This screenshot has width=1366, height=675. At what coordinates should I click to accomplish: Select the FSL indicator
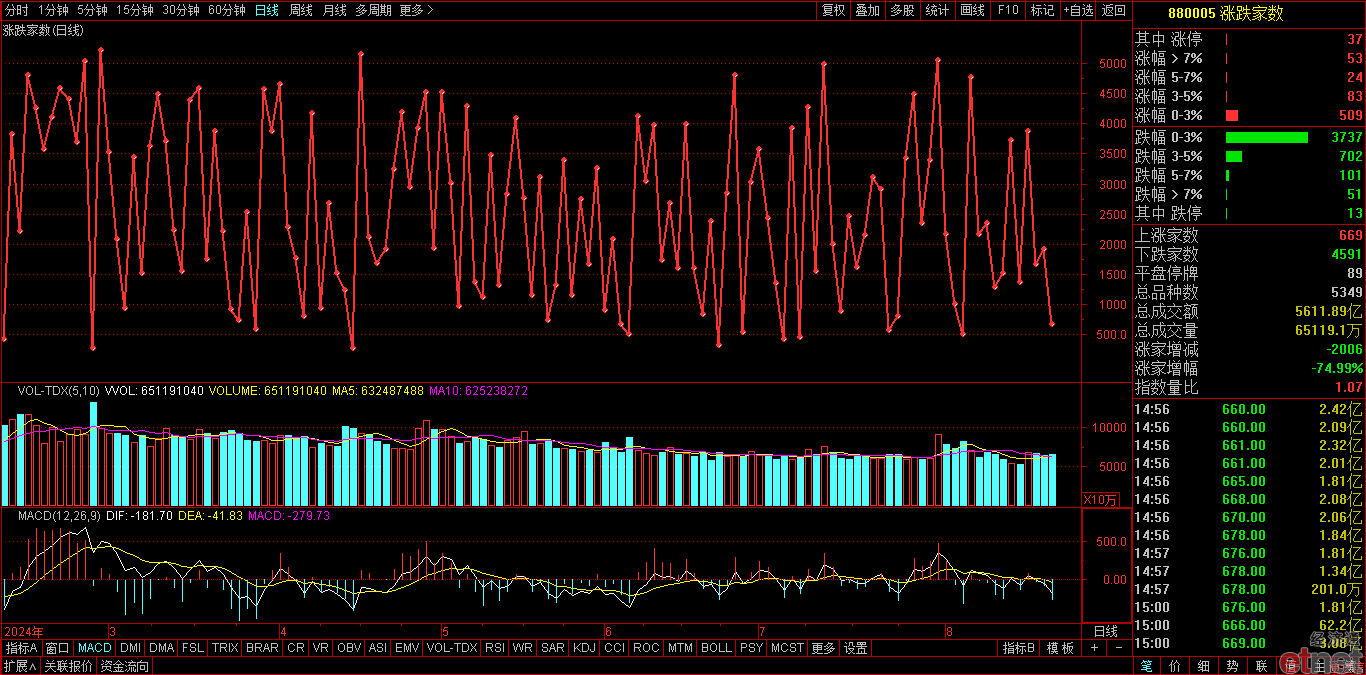(193, 648)
